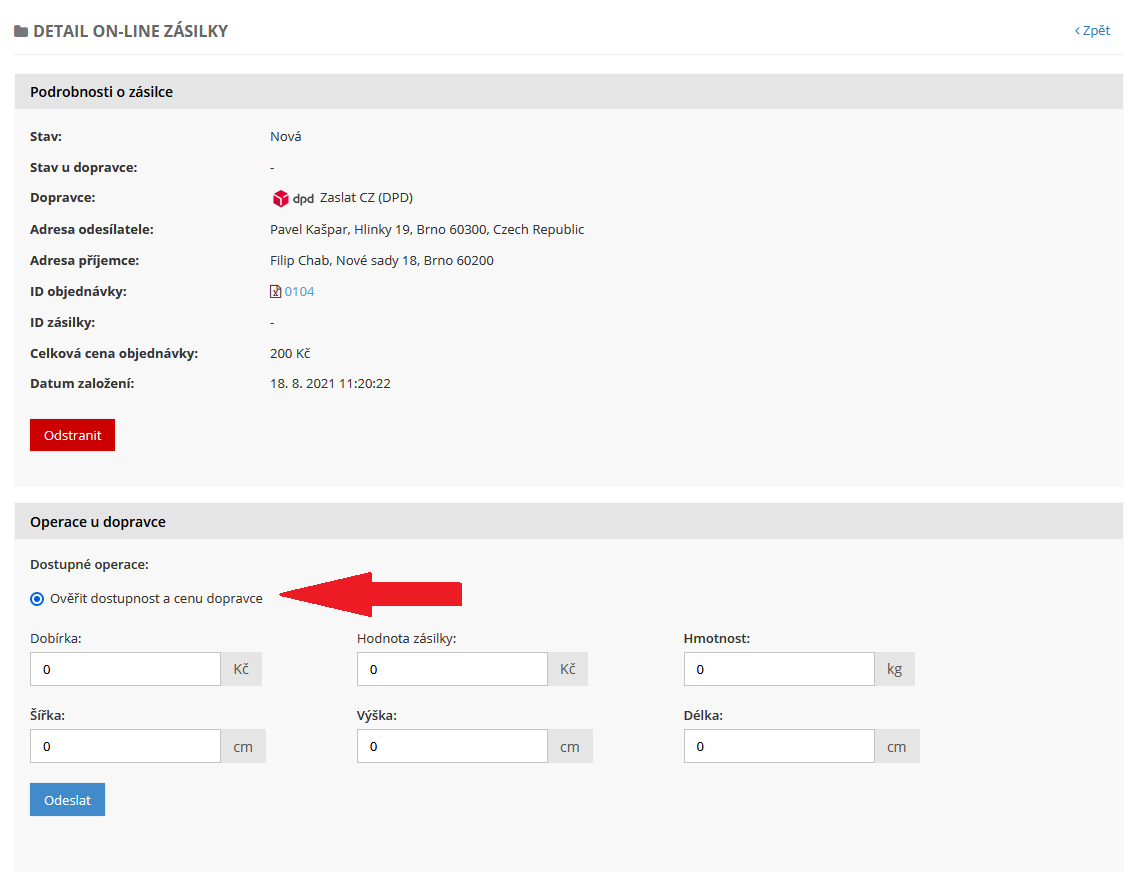The width and height of the screenshot is (1139, 881).
Task: Select Ověřit dostupnost a cenu dopravce radio
Action: (37, 599)
